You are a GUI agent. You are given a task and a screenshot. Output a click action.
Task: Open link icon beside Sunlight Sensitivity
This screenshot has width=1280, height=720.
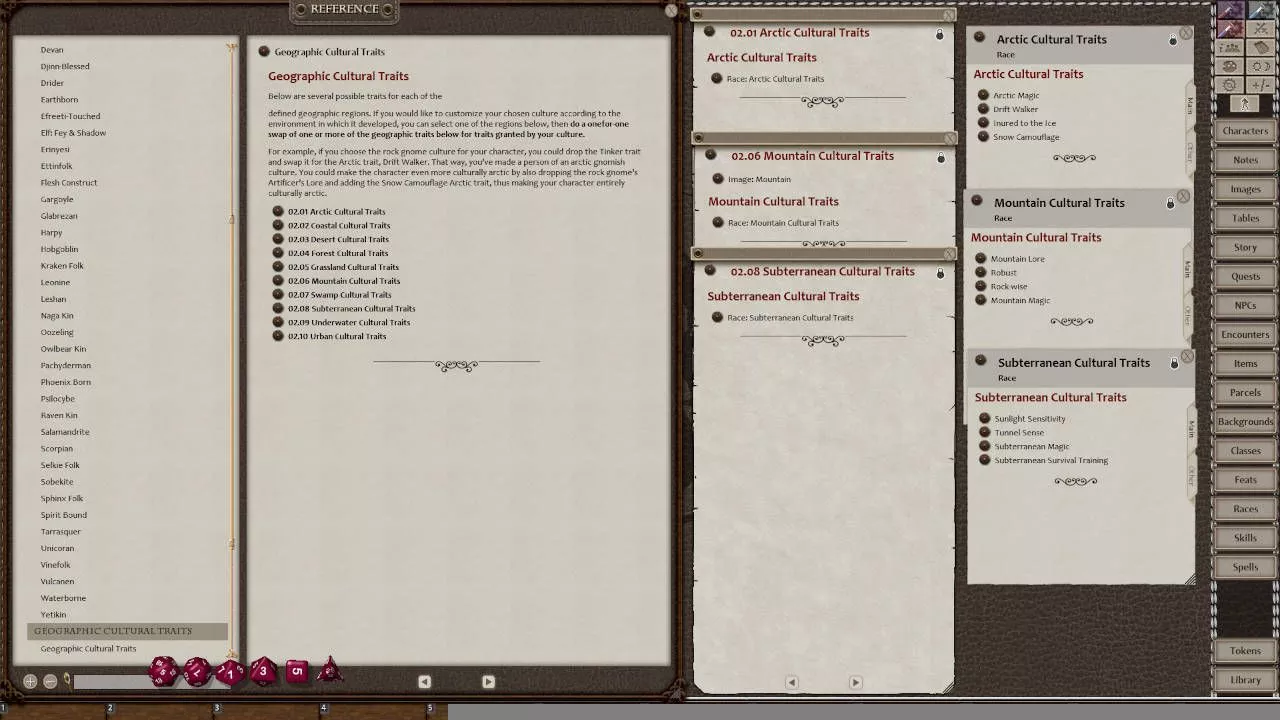pos(985,419)
